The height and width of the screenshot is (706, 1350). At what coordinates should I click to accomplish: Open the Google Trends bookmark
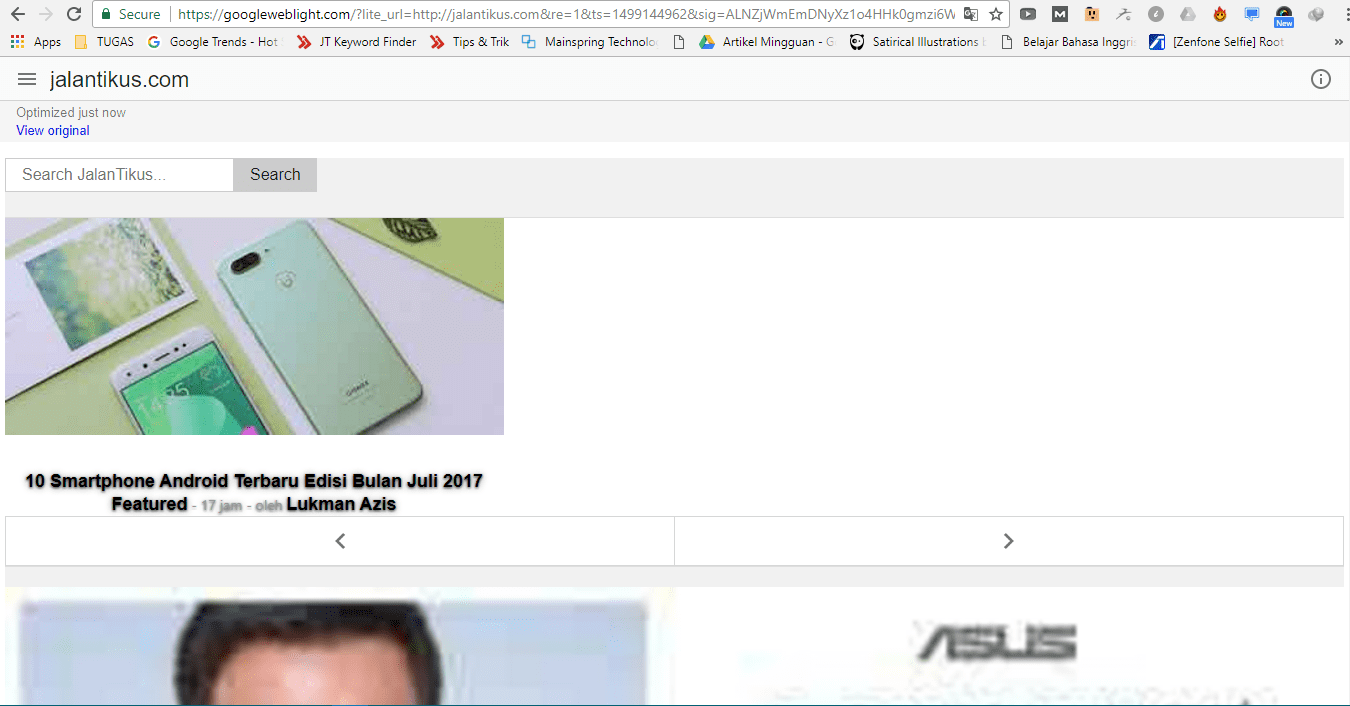pyautogui.click(x=215, y=42)
